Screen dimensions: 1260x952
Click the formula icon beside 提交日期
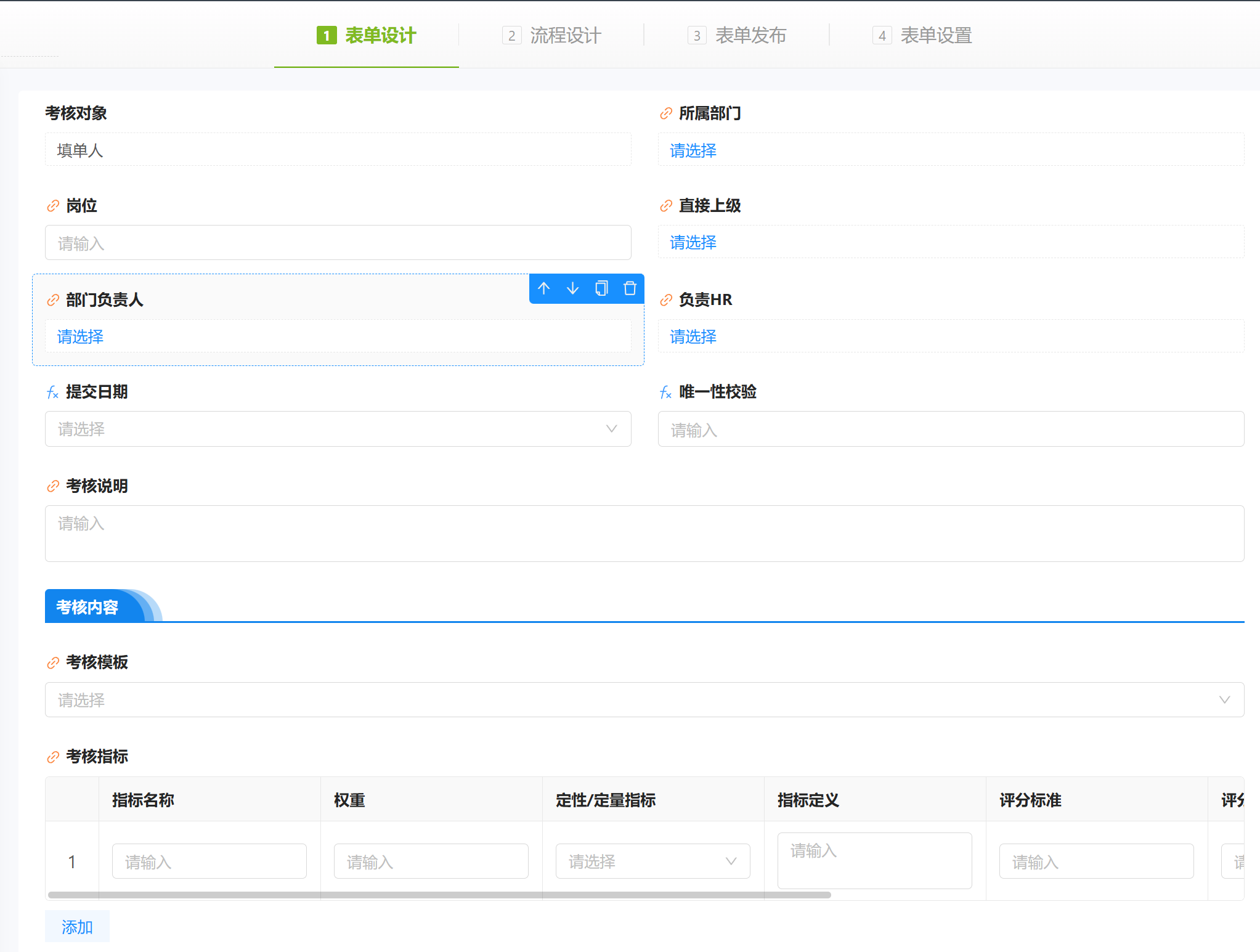click(x=53, y=393)
